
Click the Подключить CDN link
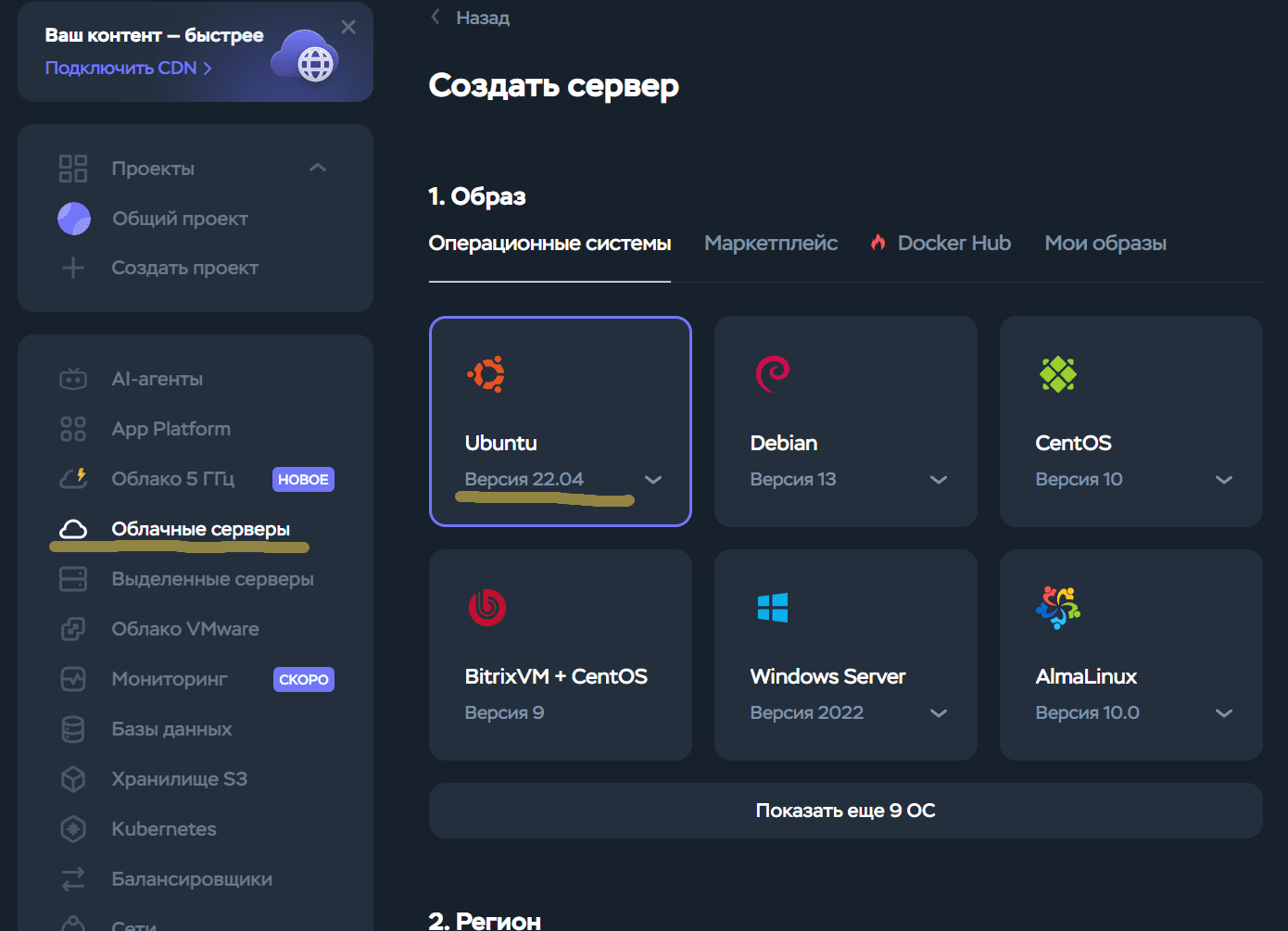pyautogui.click(x=128, y=68)
